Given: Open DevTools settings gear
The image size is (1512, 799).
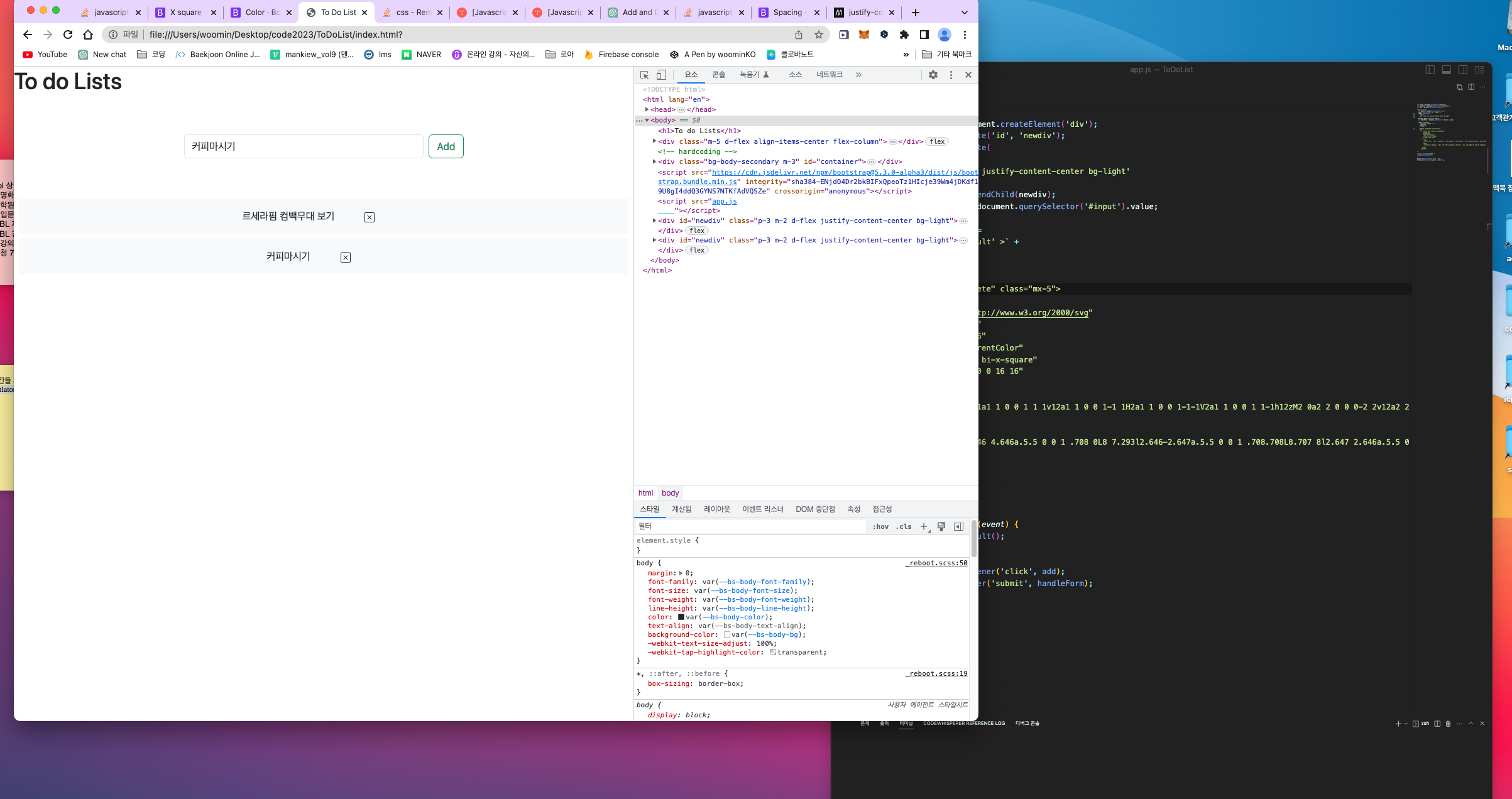Looking at the screenshot, I should click(x=933, y=75).
